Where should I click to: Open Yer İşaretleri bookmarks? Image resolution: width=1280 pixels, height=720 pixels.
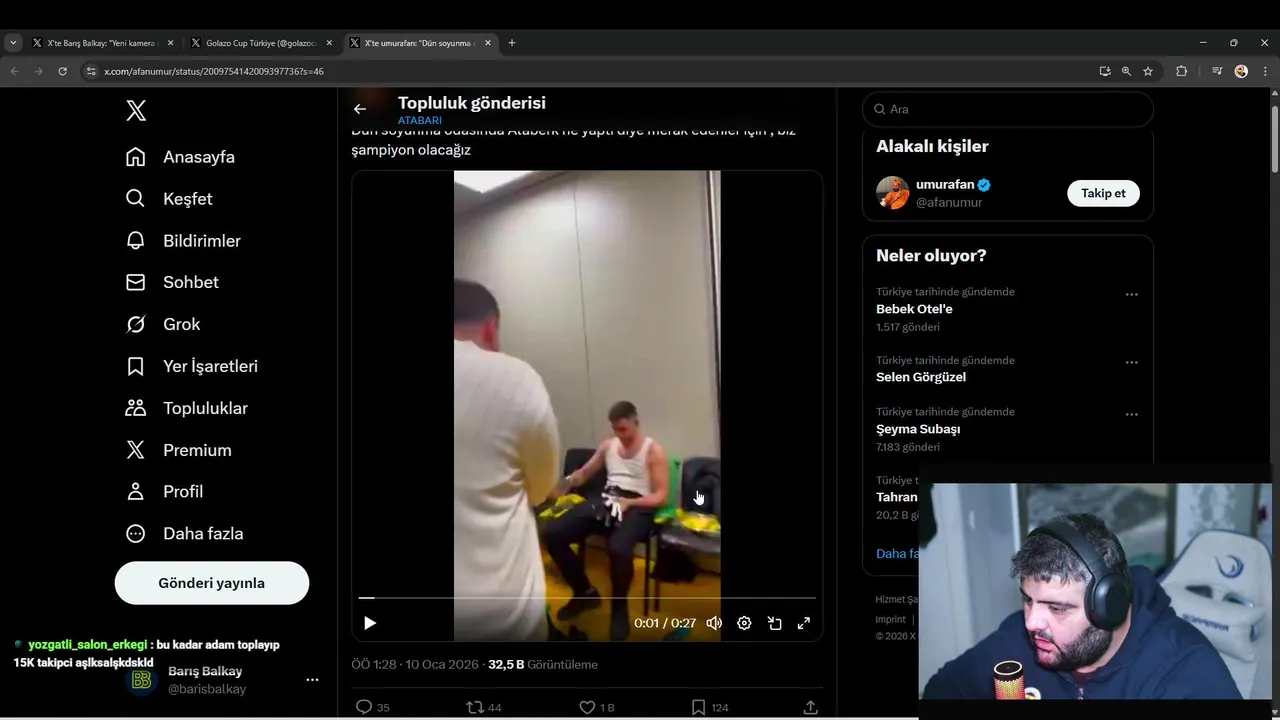pyautogui.click(x=191, y=366)
